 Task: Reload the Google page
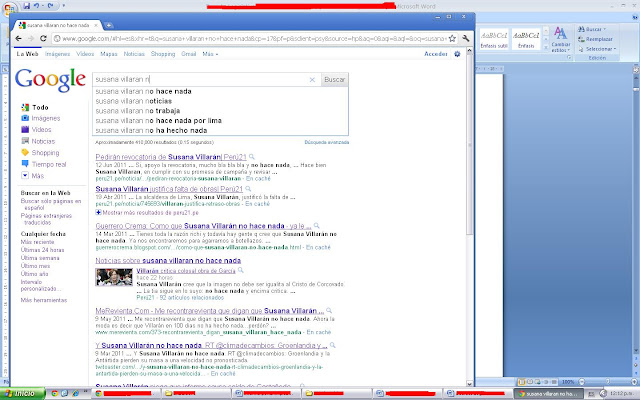(43, 38)
